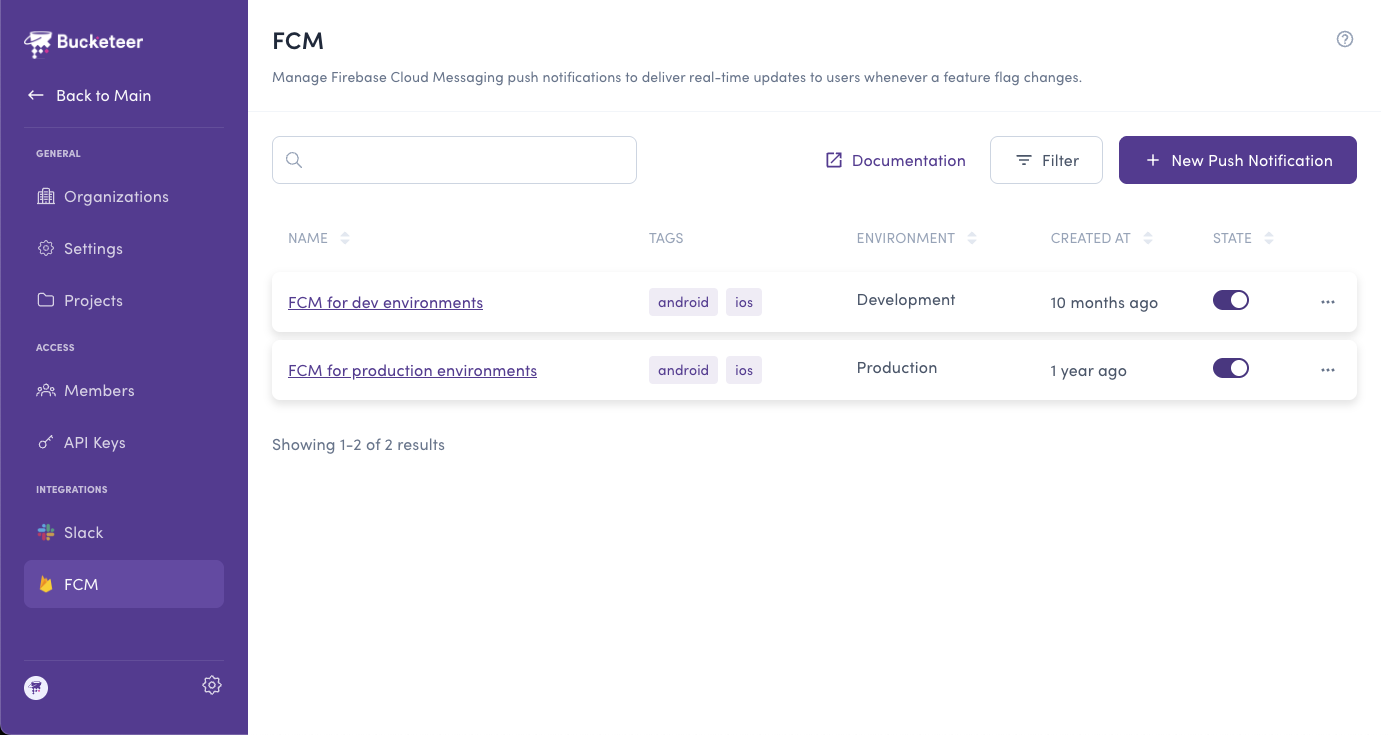Disable the FCM for production environments toggle
The image size is (1395, 735).
[1230, 368]
